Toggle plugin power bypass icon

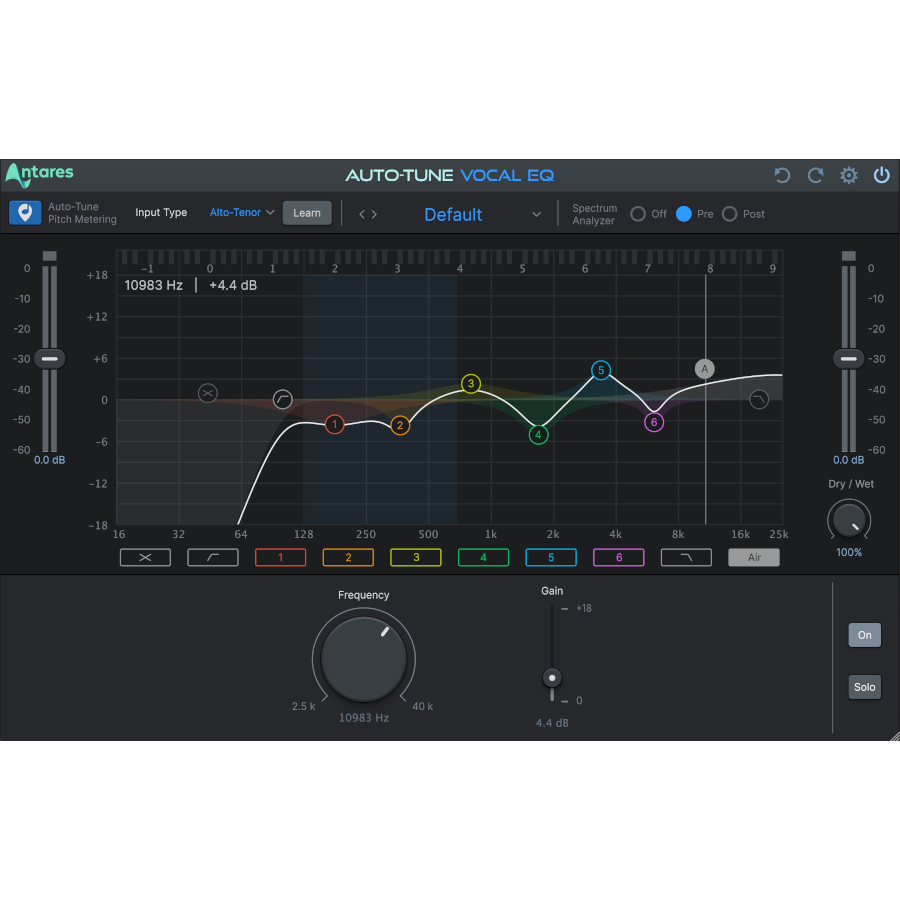click(882, 175)
